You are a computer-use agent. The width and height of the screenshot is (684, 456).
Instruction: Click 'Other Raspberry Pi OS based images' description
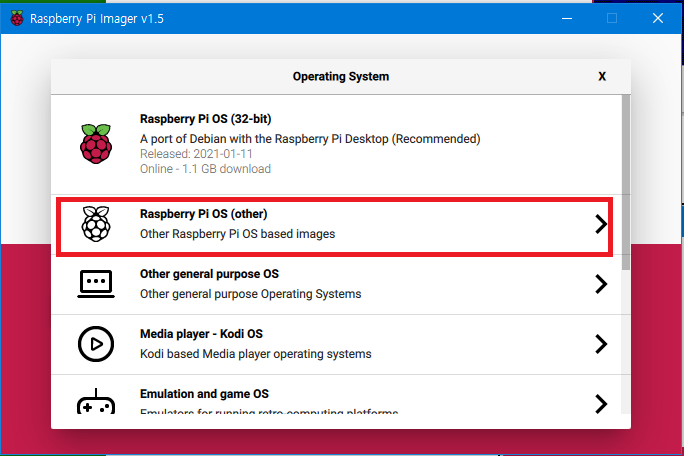pos(237,234)
